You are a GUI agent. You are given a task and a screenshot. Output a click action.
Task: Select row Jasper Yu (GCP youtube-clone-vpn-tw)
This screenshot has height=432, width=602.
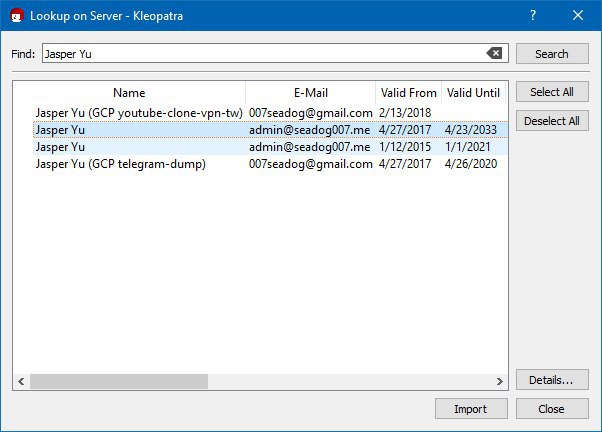270,113
